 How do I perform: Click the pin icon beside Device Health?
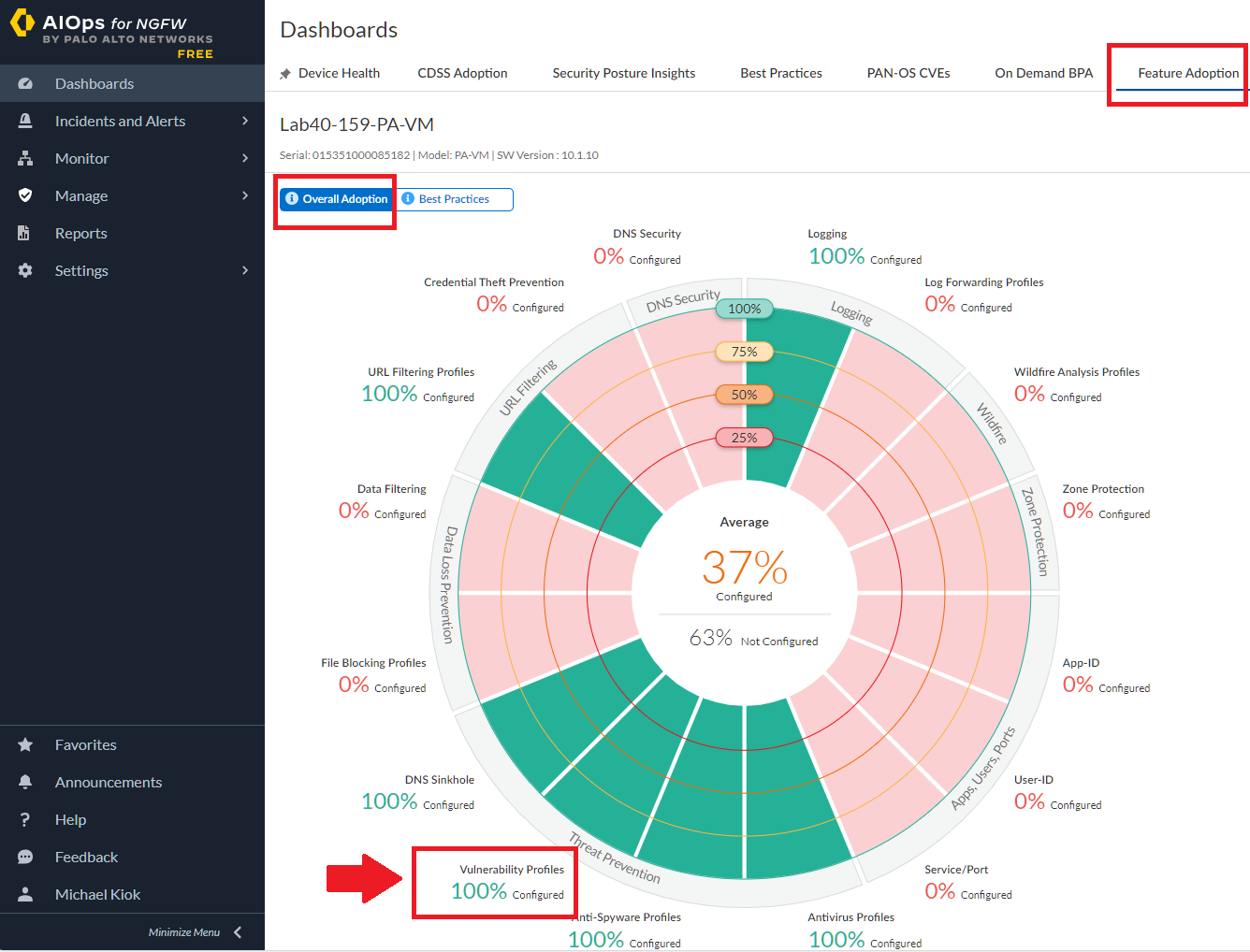click(285, 74)
